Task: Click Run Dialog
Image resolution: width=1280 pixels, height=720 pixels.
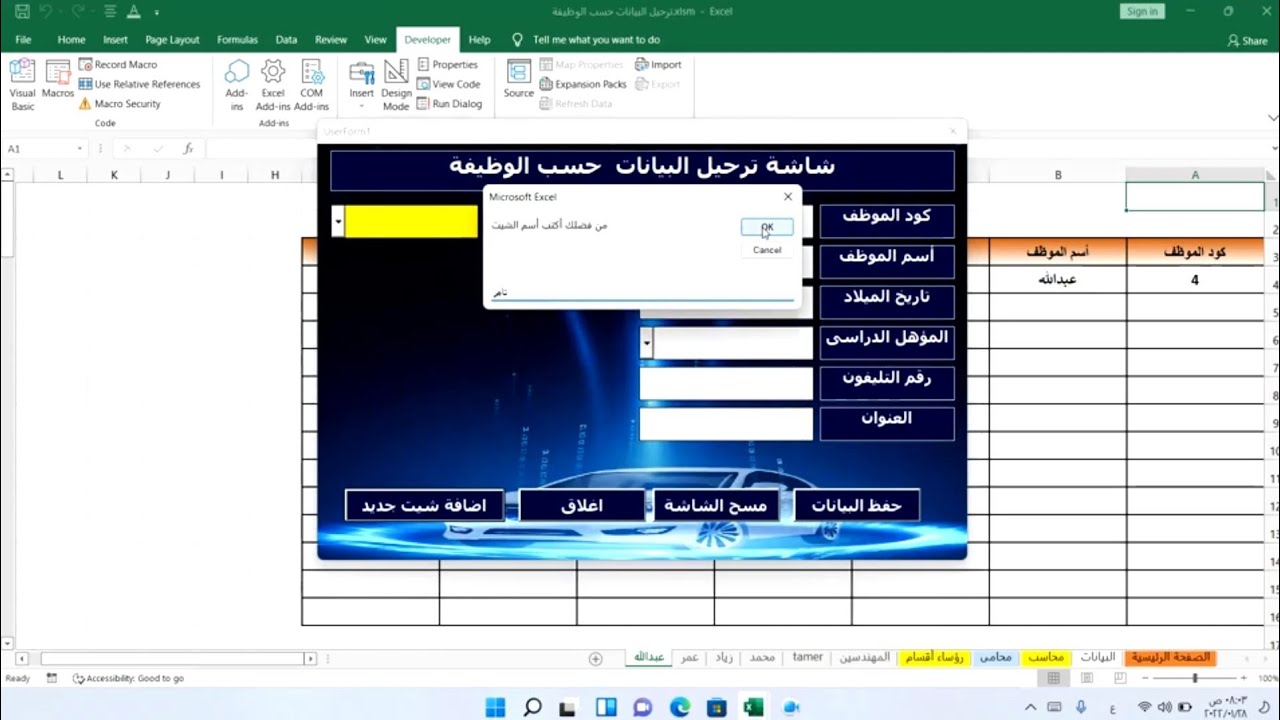Action: pyautogui.click(x=449, y=104)
